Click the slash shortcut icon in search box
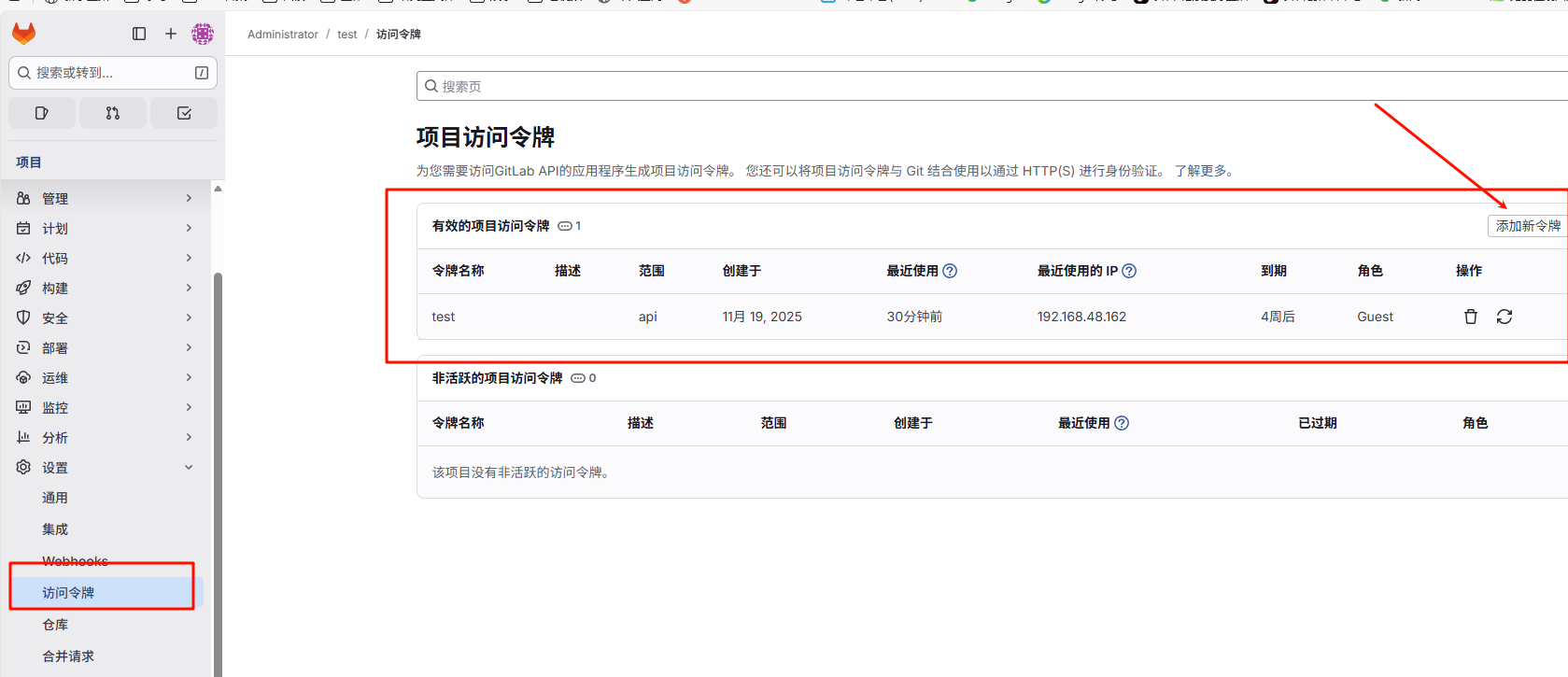The width and height of the screenshot is (1568, 677). [x=202, y=73]
